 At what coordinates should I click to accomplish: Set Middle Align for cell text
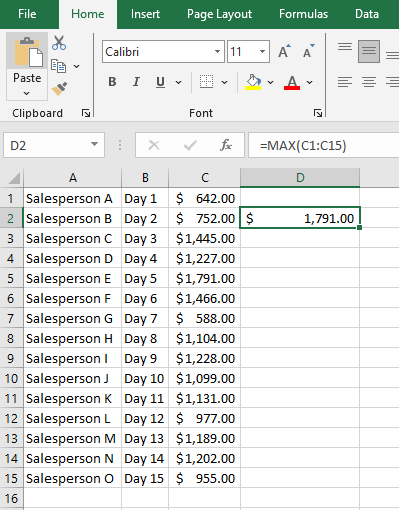click(x=369, y=51)
